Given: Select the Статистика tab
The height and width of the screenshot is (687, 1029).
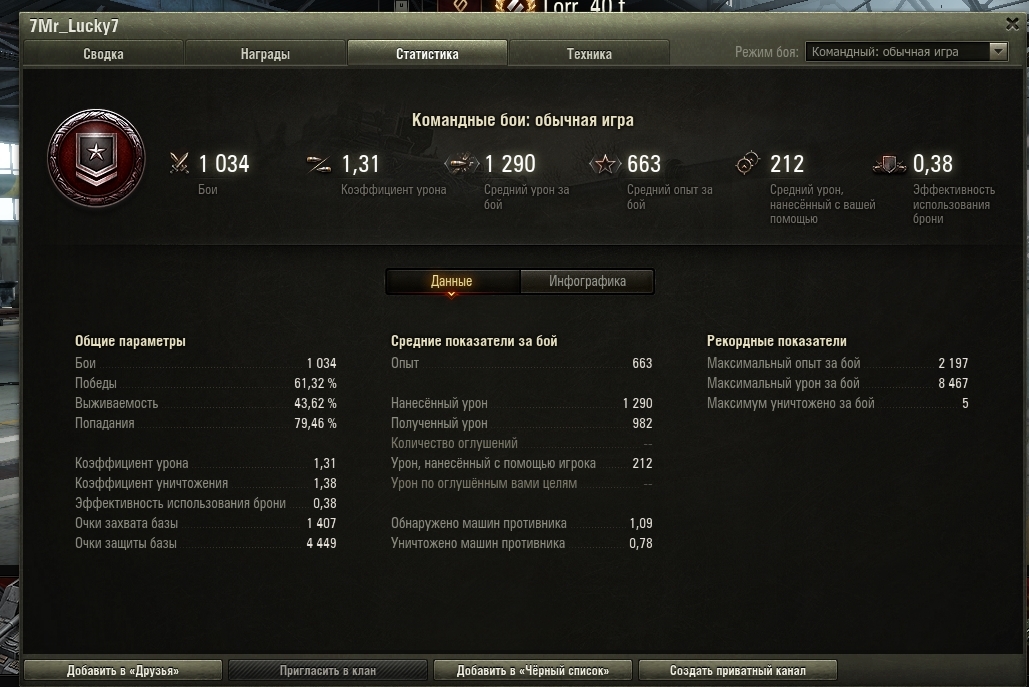Looking at the screenshot, I should point(427,53).
